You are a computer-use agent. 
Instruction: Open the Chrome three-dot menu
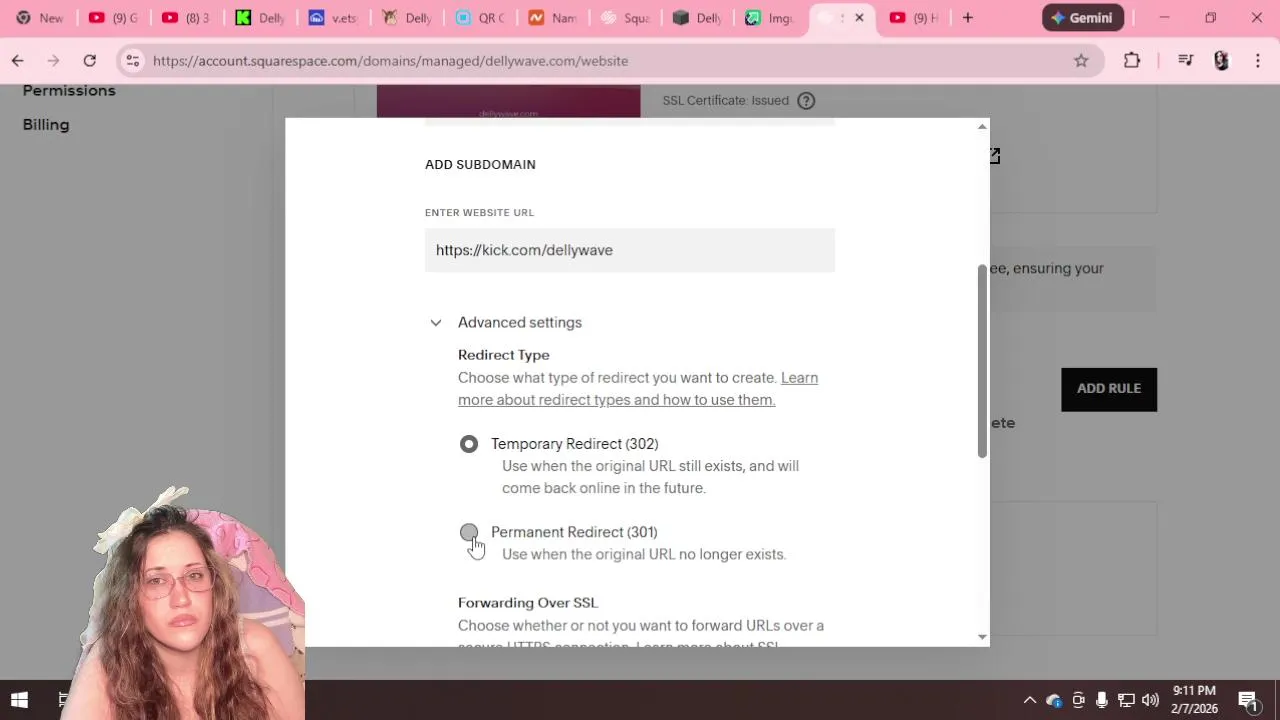(1258, 61)
